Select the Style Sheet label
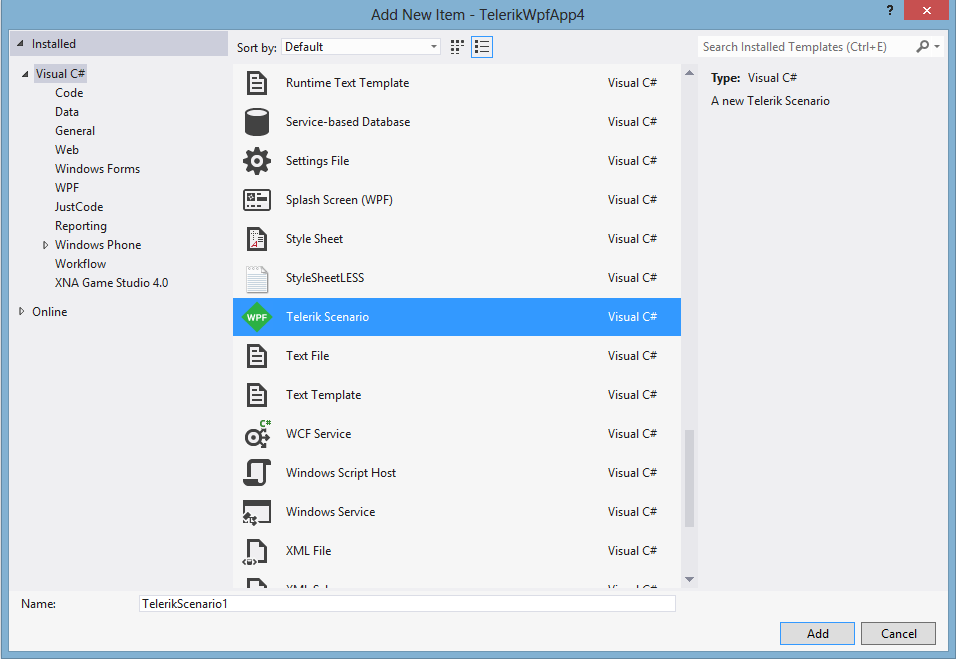This screenshot has width=956, height=659. 314,239
